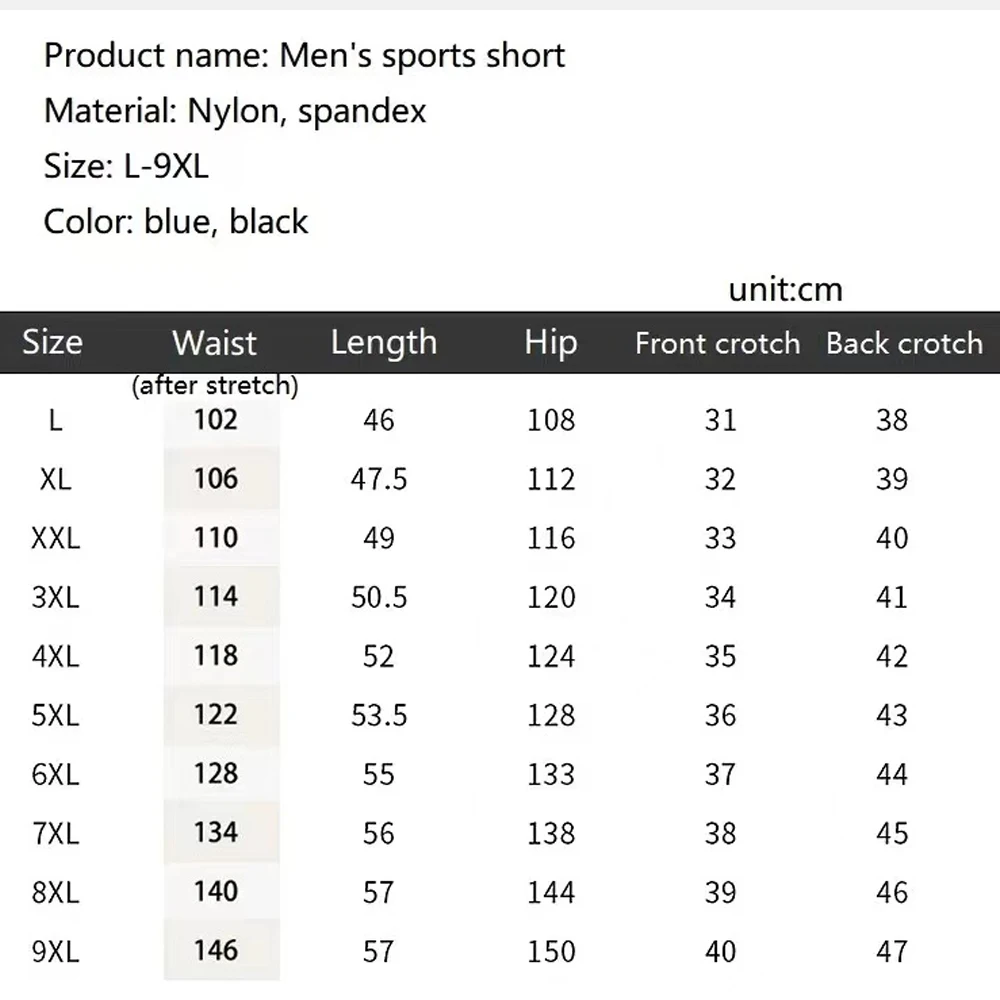Image resolution: width=1000 pixels, height=1000 pixels.
Task: Click the Waist column header
Action: (214, 343)
